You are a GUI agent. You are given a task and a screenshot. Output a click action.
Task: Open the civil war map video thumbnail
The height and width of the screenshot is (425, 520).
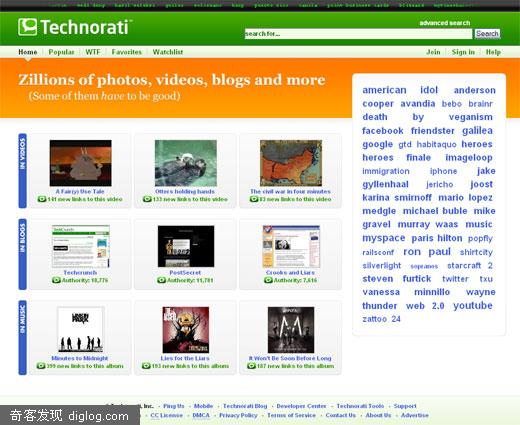tap(291, 163)
